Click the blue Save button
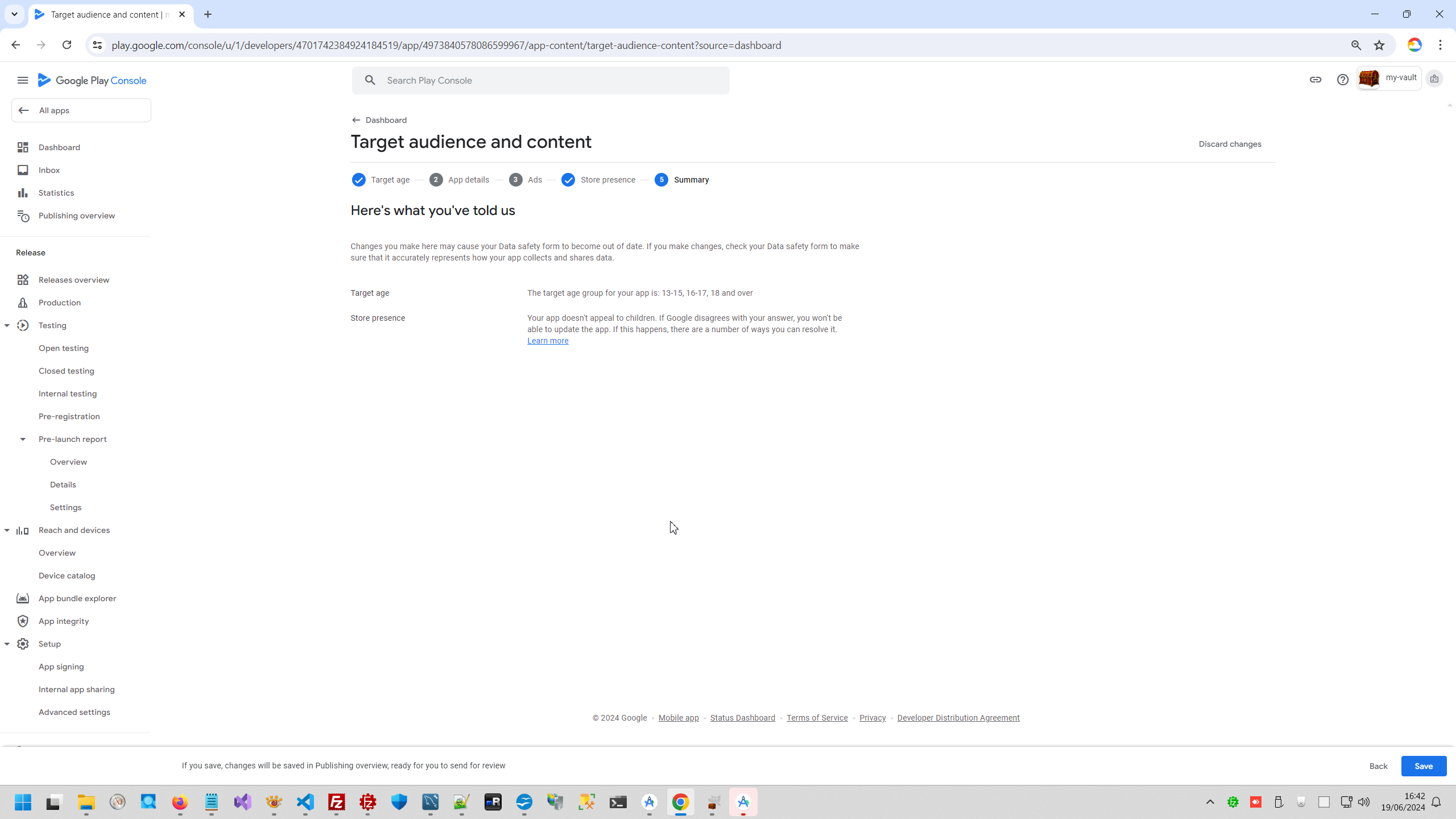1456x819 pixels. coord(1423,766)
